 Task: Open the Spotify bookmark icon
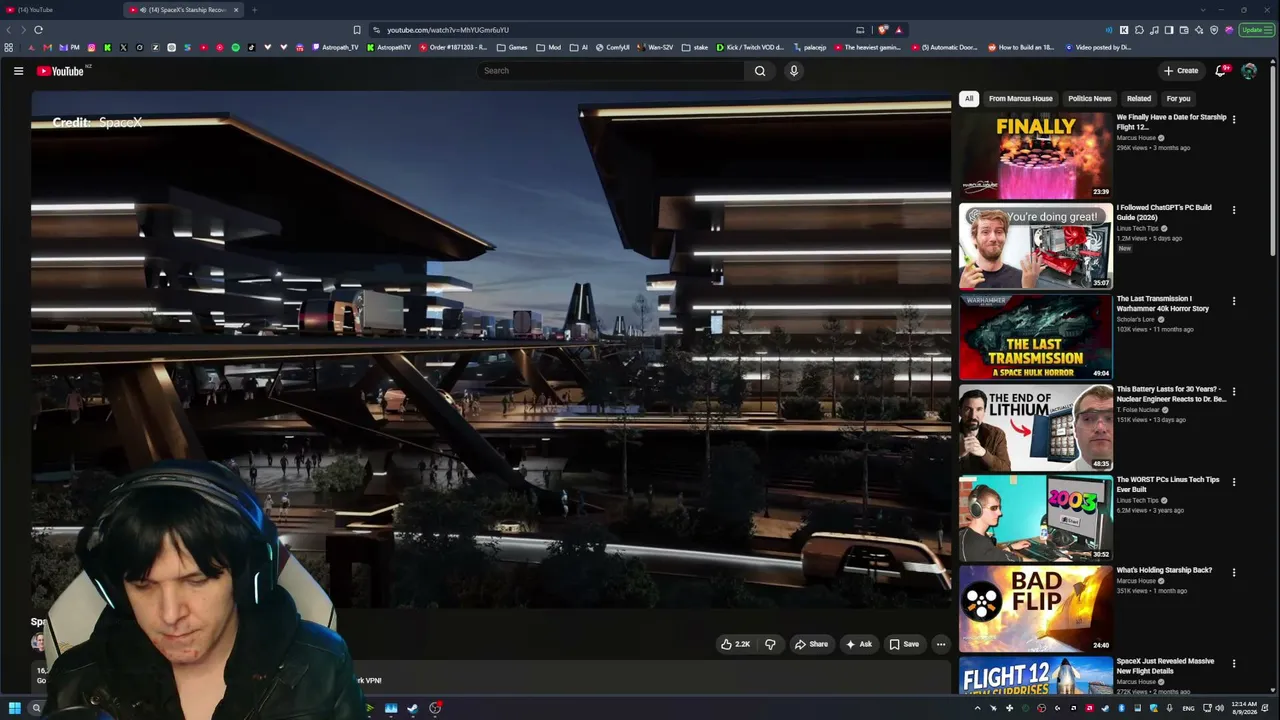[236, 47]
